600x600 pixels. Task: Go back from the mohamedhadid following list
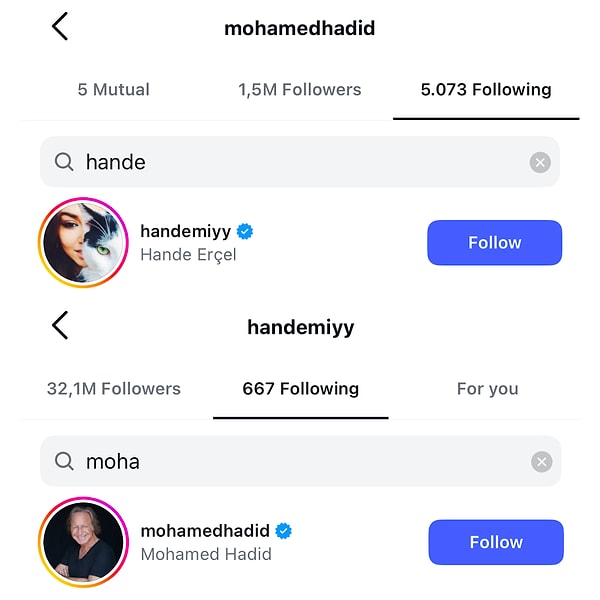click(x=60, y=27)
